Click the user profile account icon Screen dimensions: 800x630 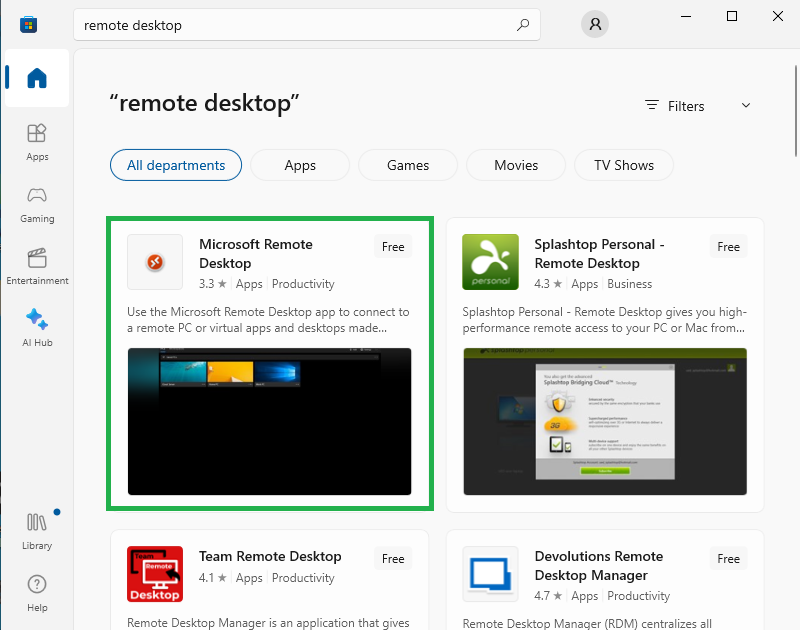click(595, 25)
